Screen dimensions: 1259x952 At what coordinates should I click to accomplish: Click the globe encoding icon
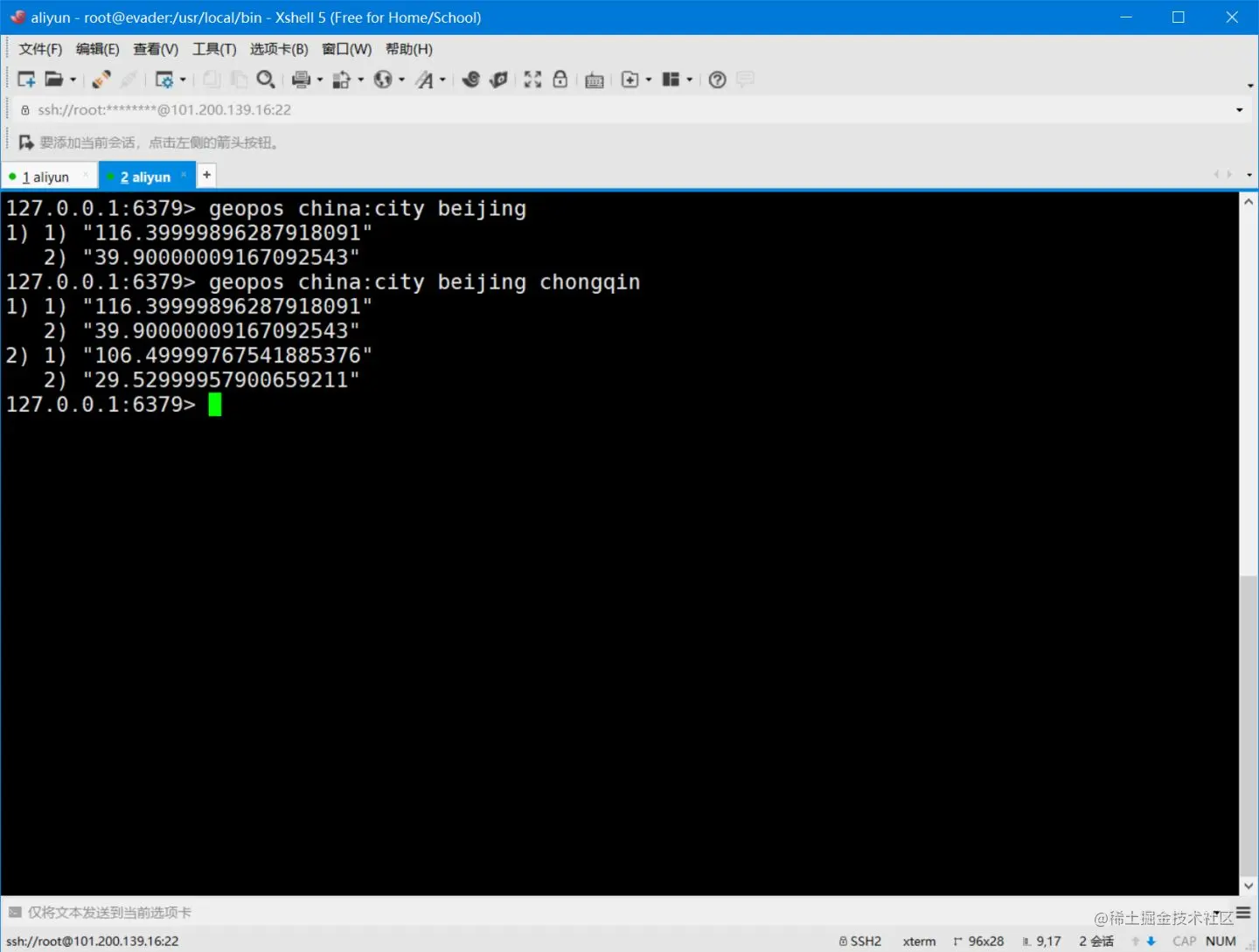(x=383, y=80)
